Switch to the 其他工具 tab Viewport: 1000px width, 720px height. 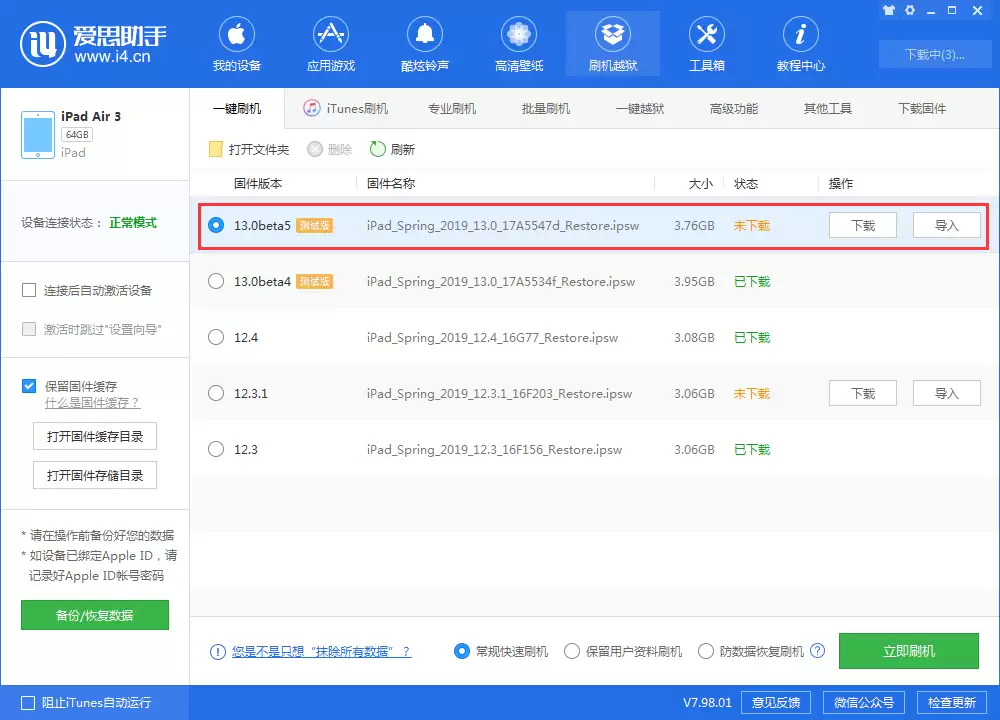(x=828, y=108)
